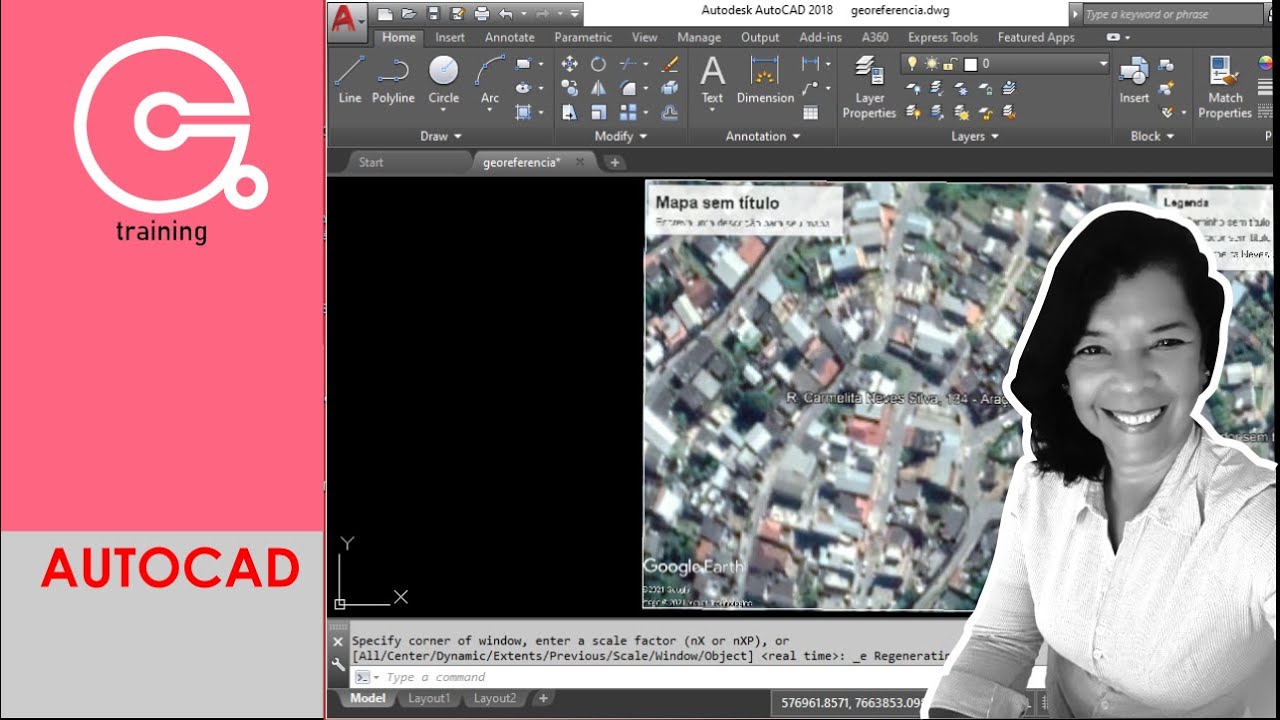
Task: Select the Line tool
Action: coord(350,79)
